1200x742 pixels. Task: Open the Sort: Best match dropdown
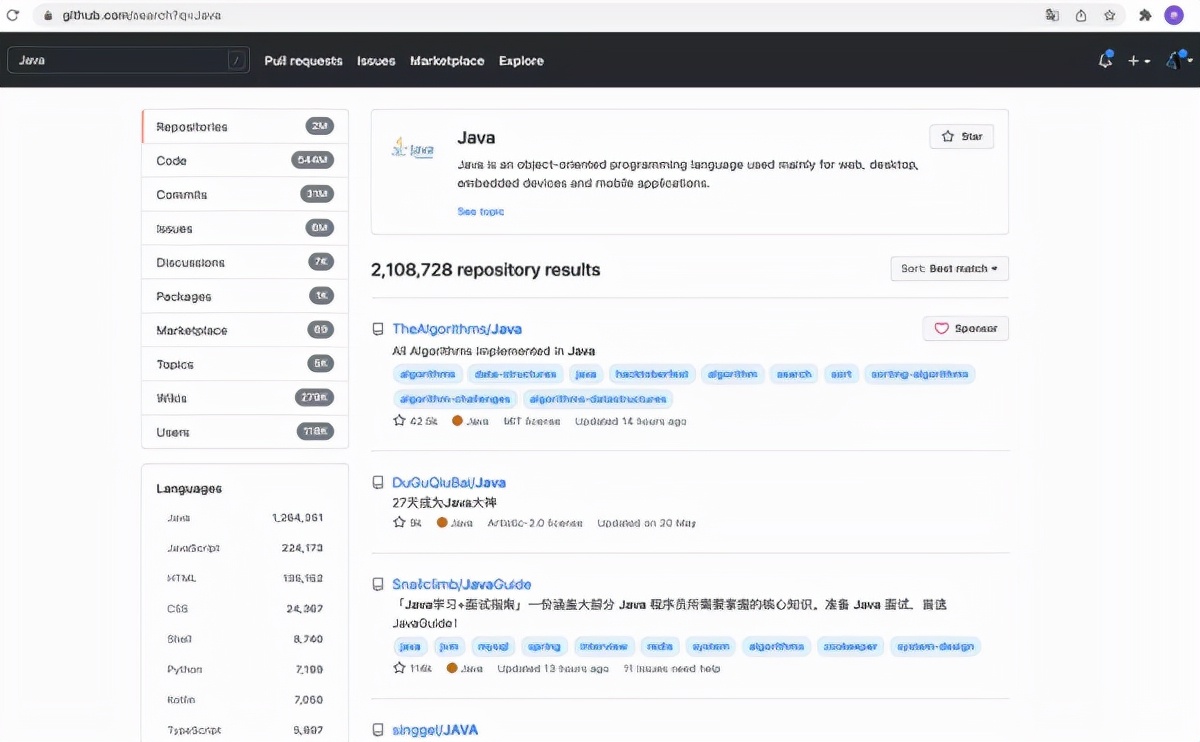pyautogui.click(x=949, y=269)
